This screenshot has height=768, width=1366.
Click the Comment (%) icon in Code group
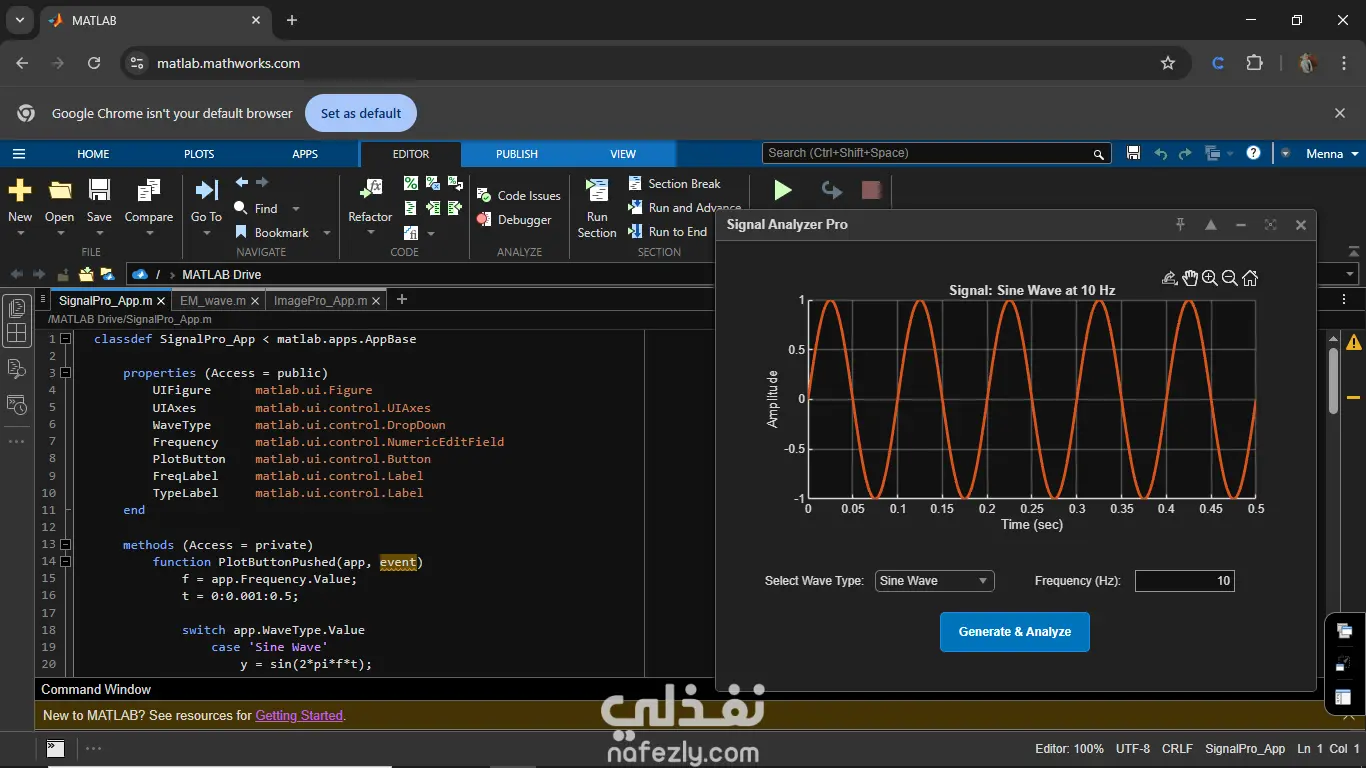click(411, 183)
